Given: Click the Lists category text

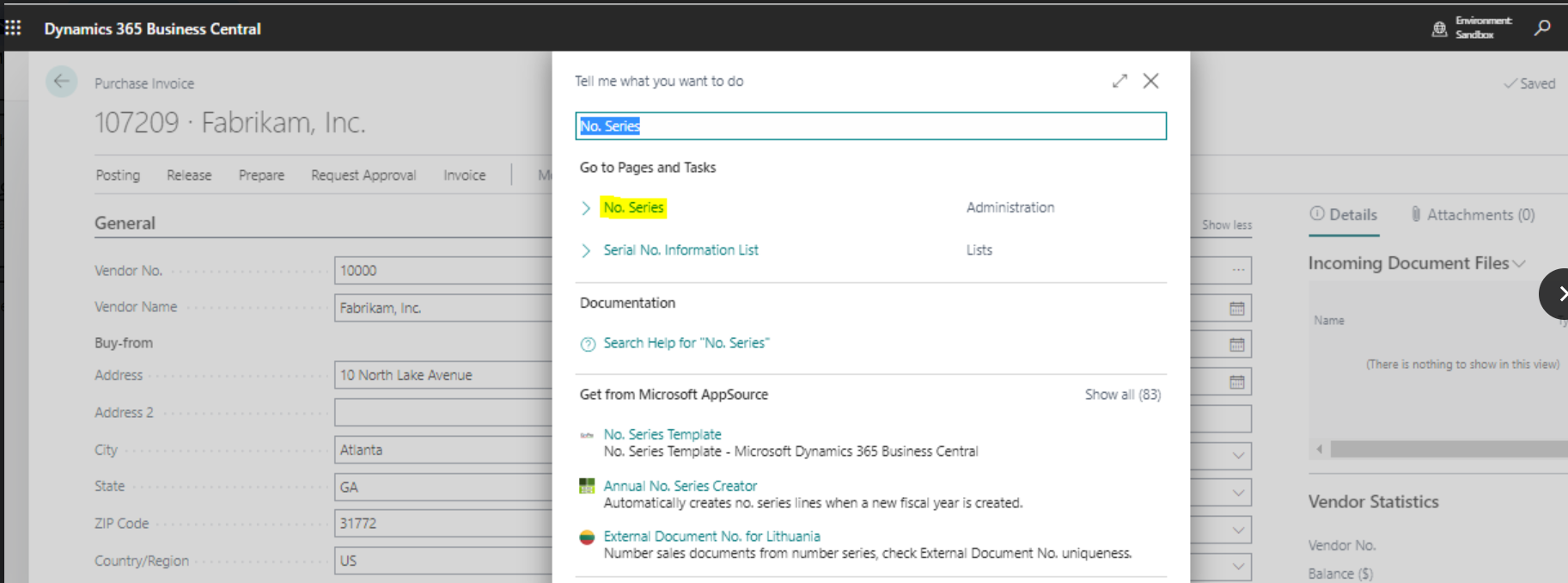Looking at the screenshot, I should [979, 250].
